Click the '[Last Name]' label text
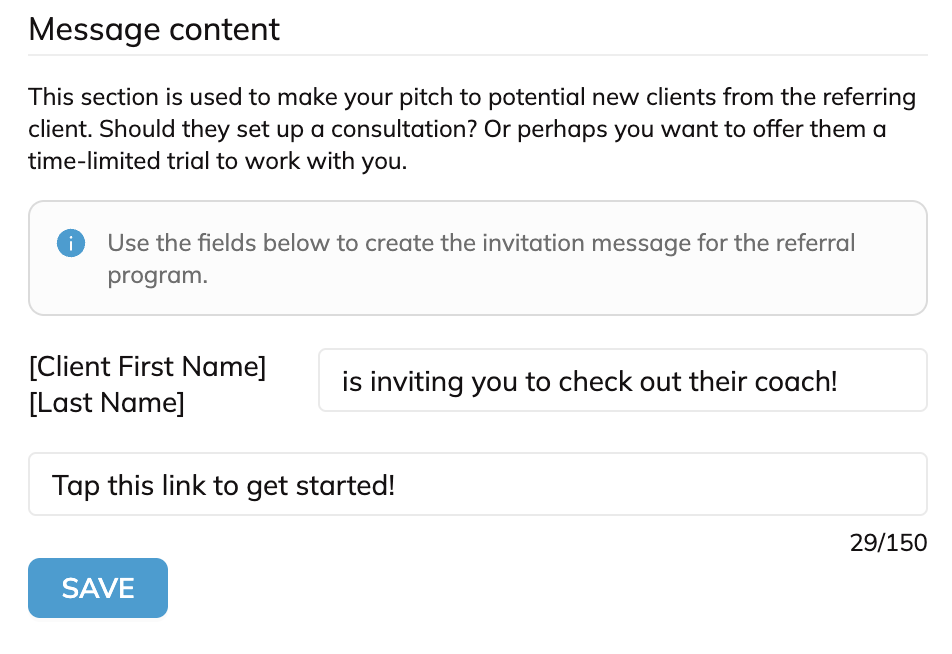The image size is (952, 654). 106,403
